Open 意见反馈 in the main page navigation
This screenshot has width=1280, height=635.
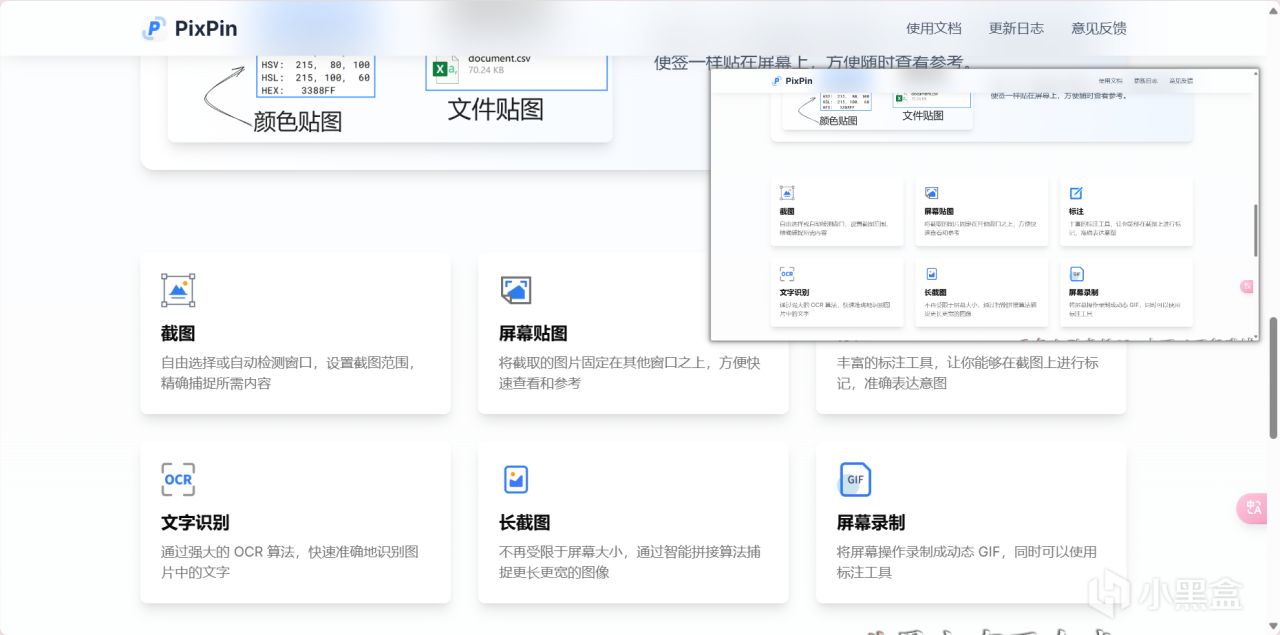(1099, 28)
